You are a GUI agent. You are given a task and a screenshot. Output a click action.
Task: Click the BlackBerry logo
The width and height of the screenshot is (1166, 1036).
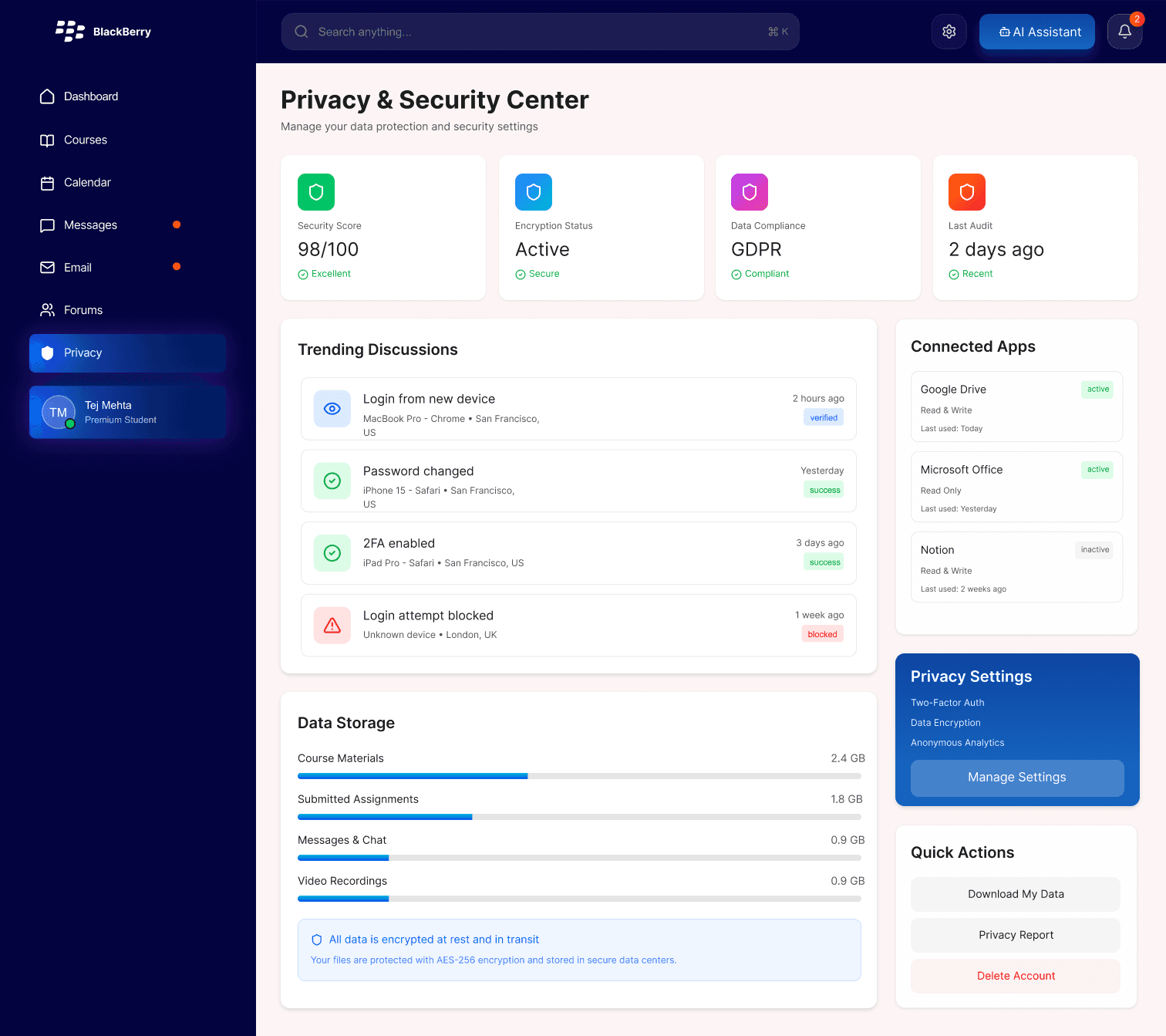[70, 31]
